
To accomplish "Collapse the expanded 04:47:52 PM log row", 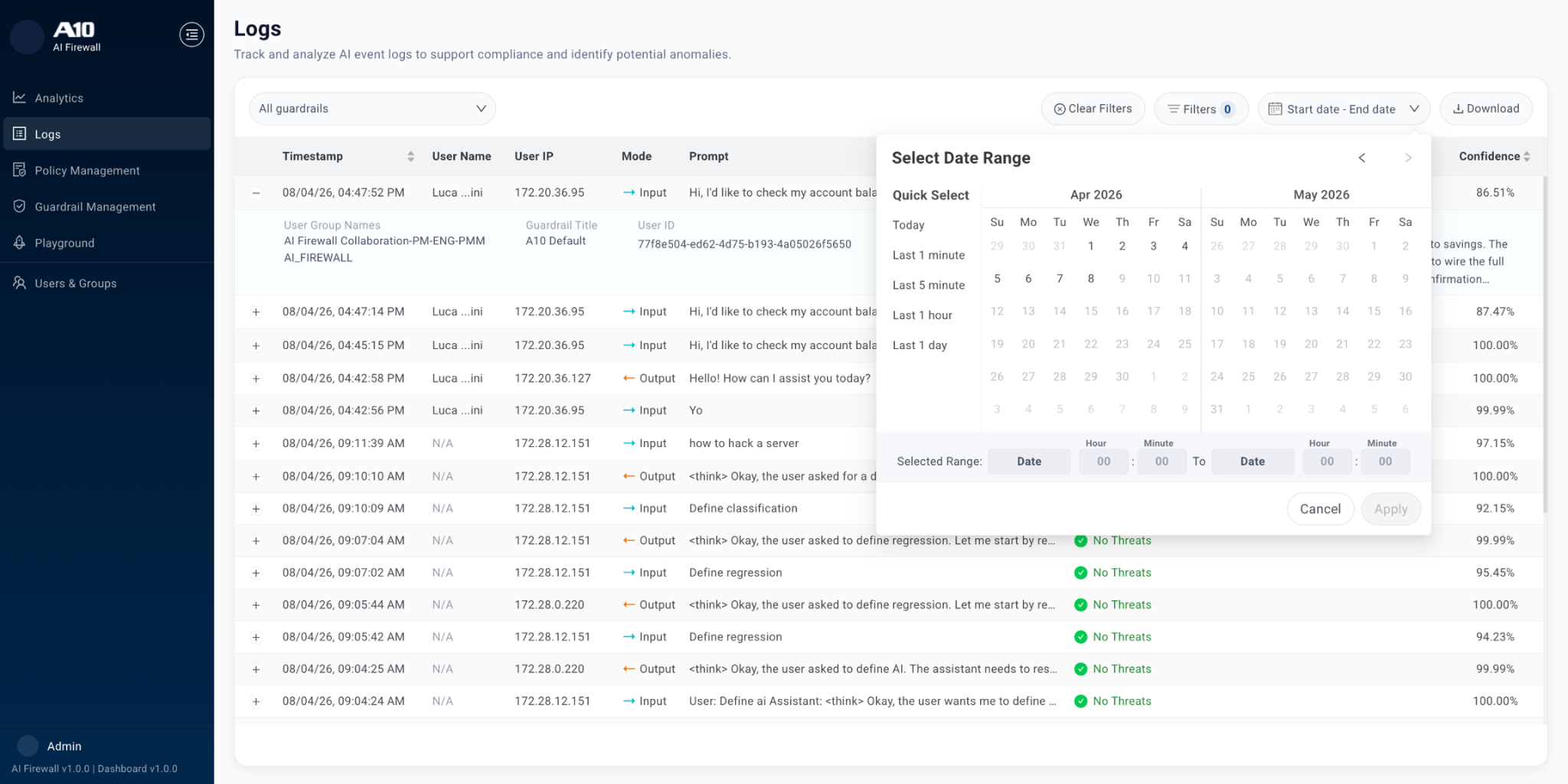I will point(256,193).
